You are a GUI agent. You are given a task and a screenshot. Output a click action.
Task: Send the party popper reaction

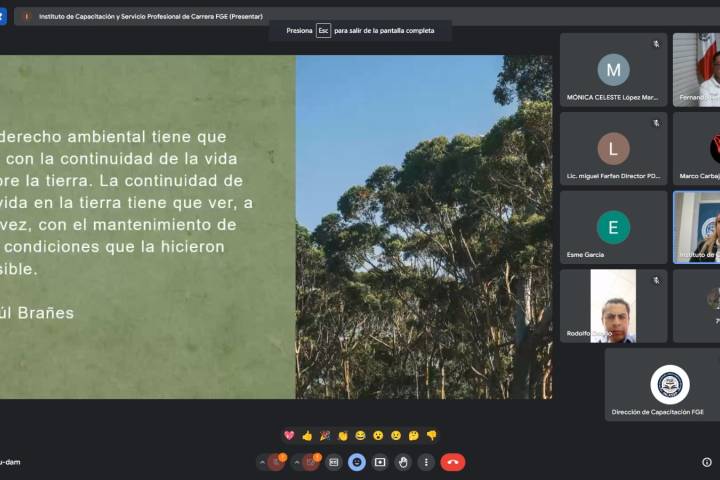[x=325, y=436]
